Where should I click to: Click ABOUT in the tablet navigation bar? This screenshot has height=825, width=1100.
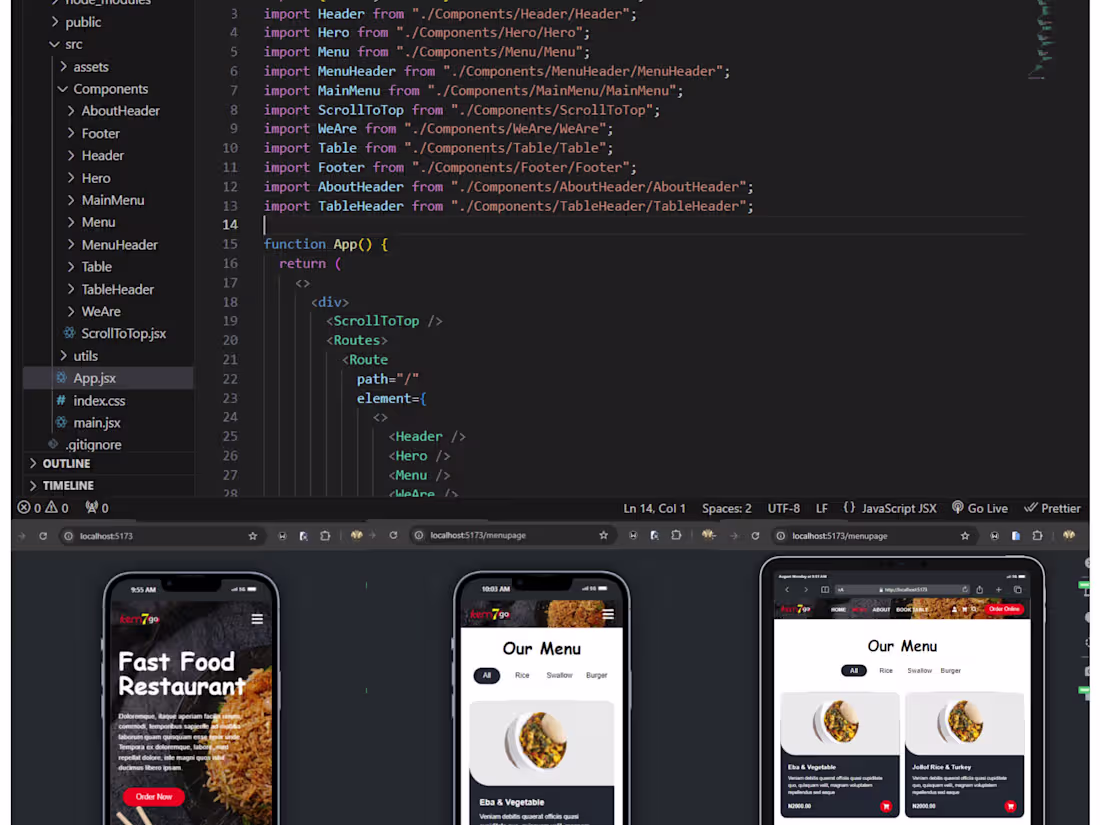[882, 609]
